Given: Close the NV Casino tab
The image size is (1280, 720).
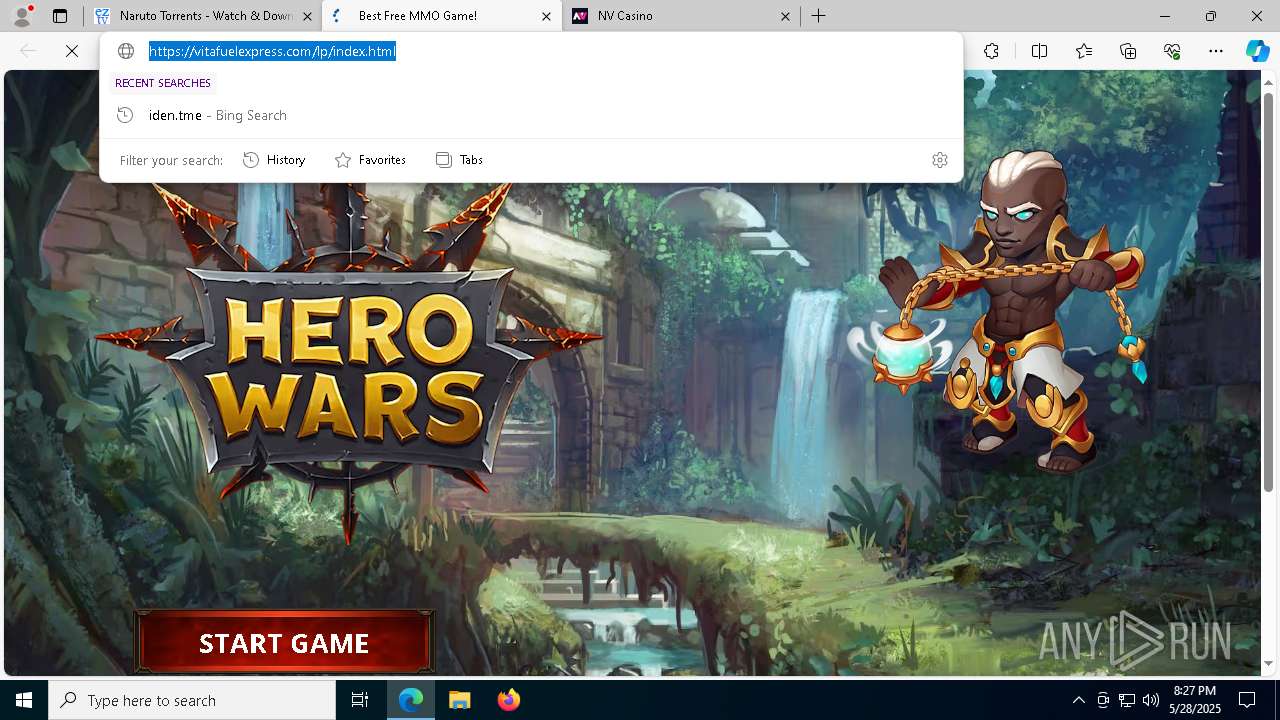Looking at the screenshot, I should 785,16.
